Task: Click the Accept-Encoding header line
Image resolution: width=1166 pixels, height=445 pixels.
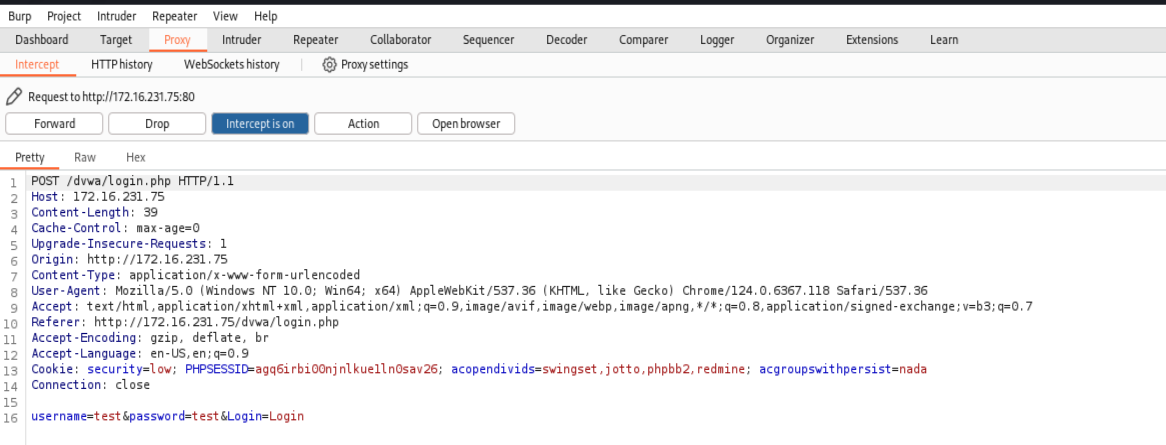Action: [x=149, y=338]
